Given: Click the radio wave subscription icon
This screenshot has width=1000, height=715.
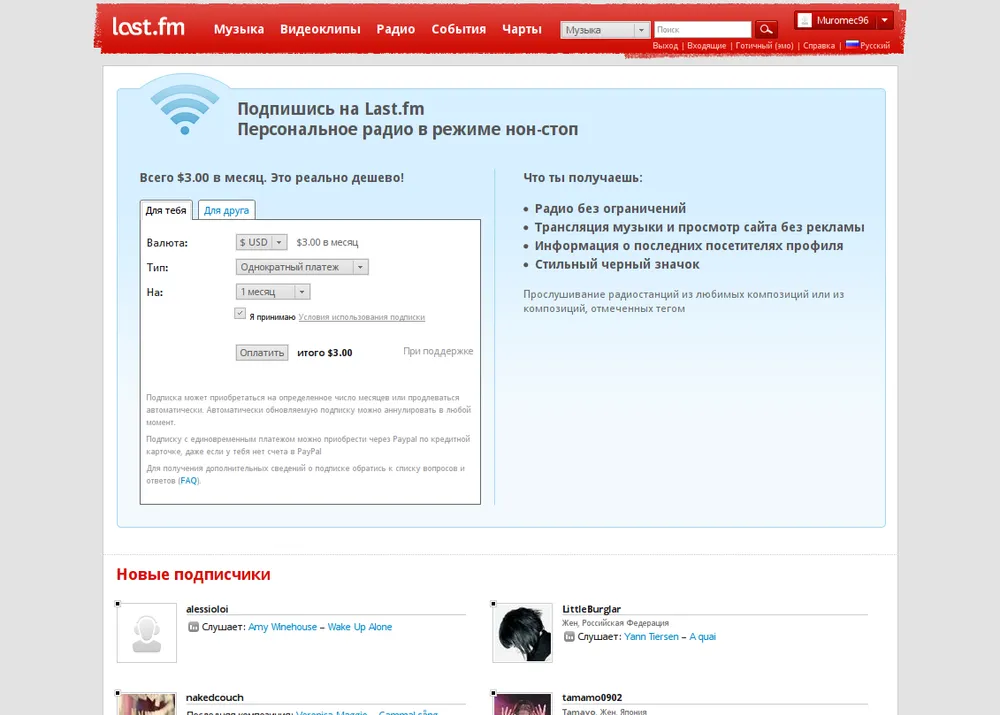Looking at the screenshot, I should tap(185, 110).
